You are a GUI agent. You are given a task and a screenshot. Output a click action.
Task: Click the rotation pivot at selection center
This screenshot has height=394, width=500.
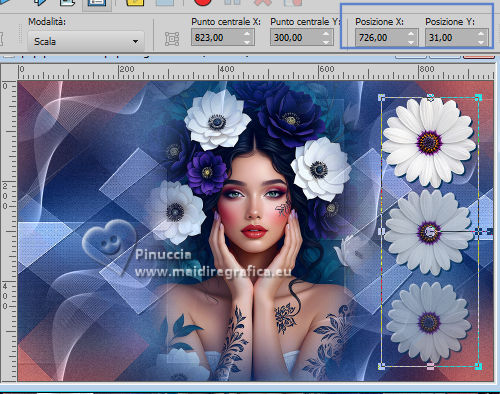430,231
